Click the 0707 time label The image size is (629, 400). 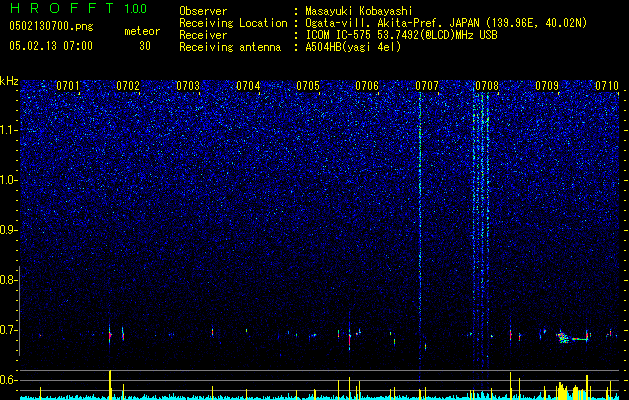coord(427,86)
